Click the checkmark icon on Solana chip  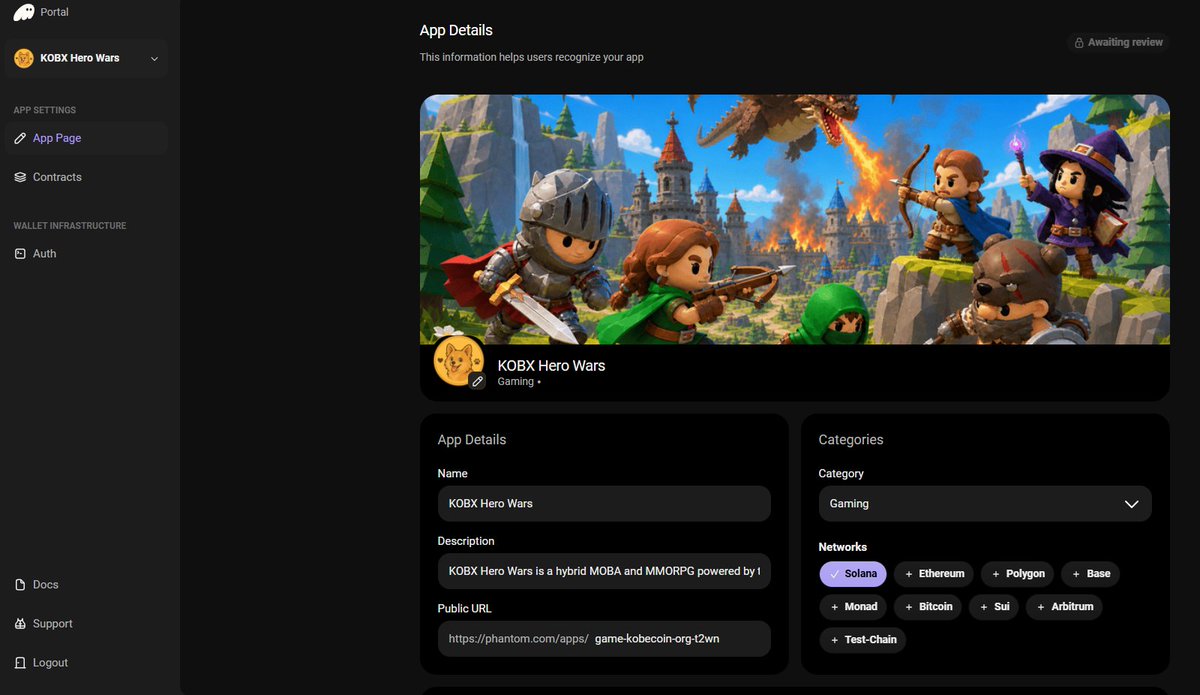coord(834,574)
